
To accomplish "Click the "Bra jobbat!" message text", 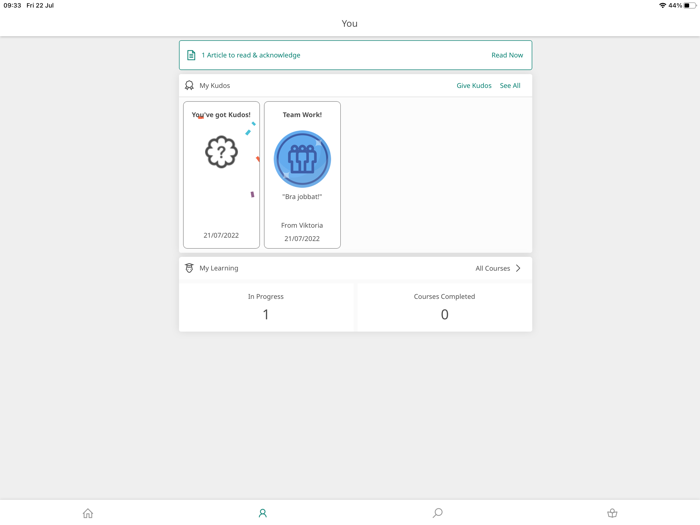I will pyautogui.click(x=302, y=196).
